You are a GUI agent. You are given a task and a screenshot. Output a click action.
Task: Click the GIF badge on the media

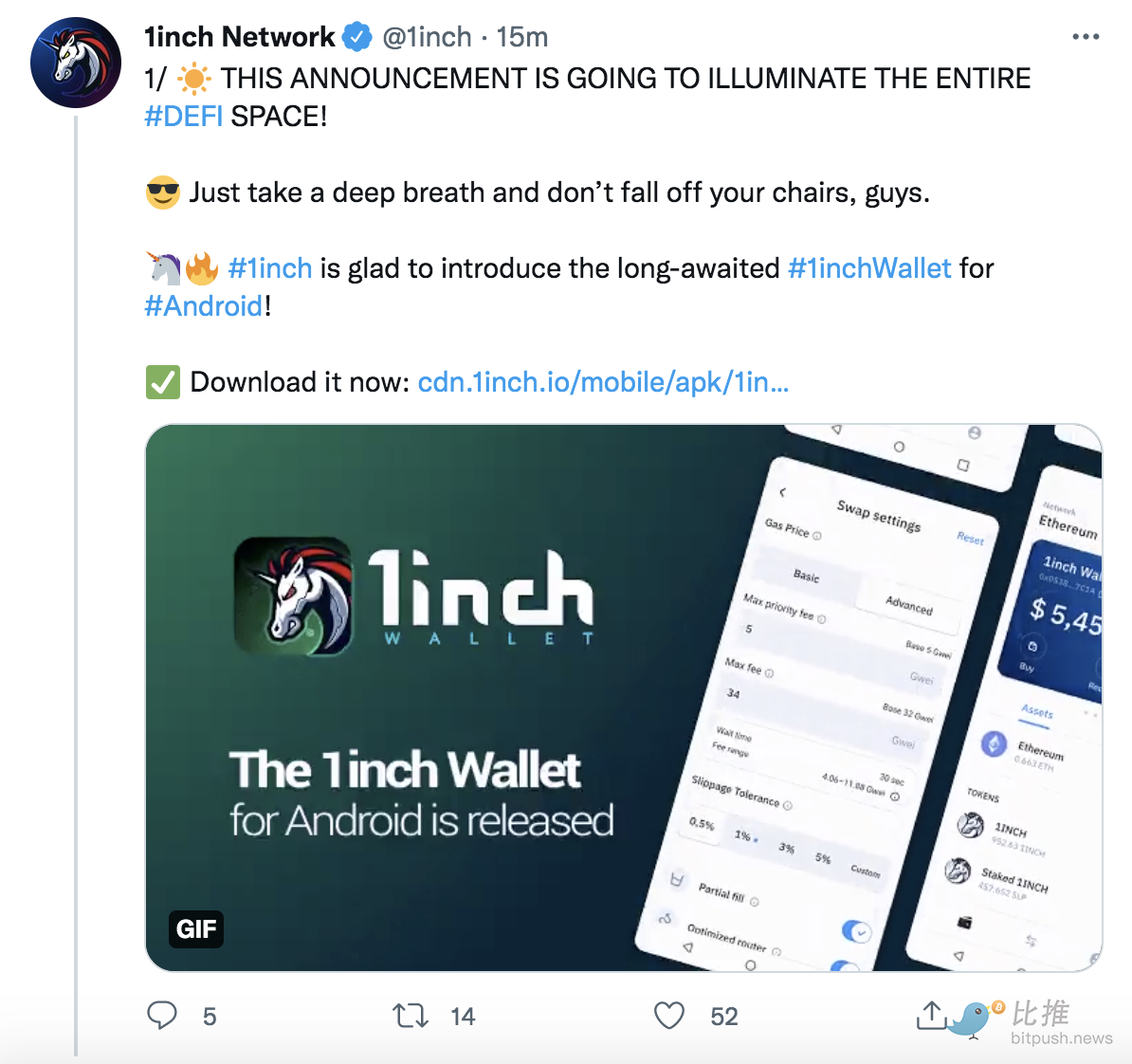[196, 928]
